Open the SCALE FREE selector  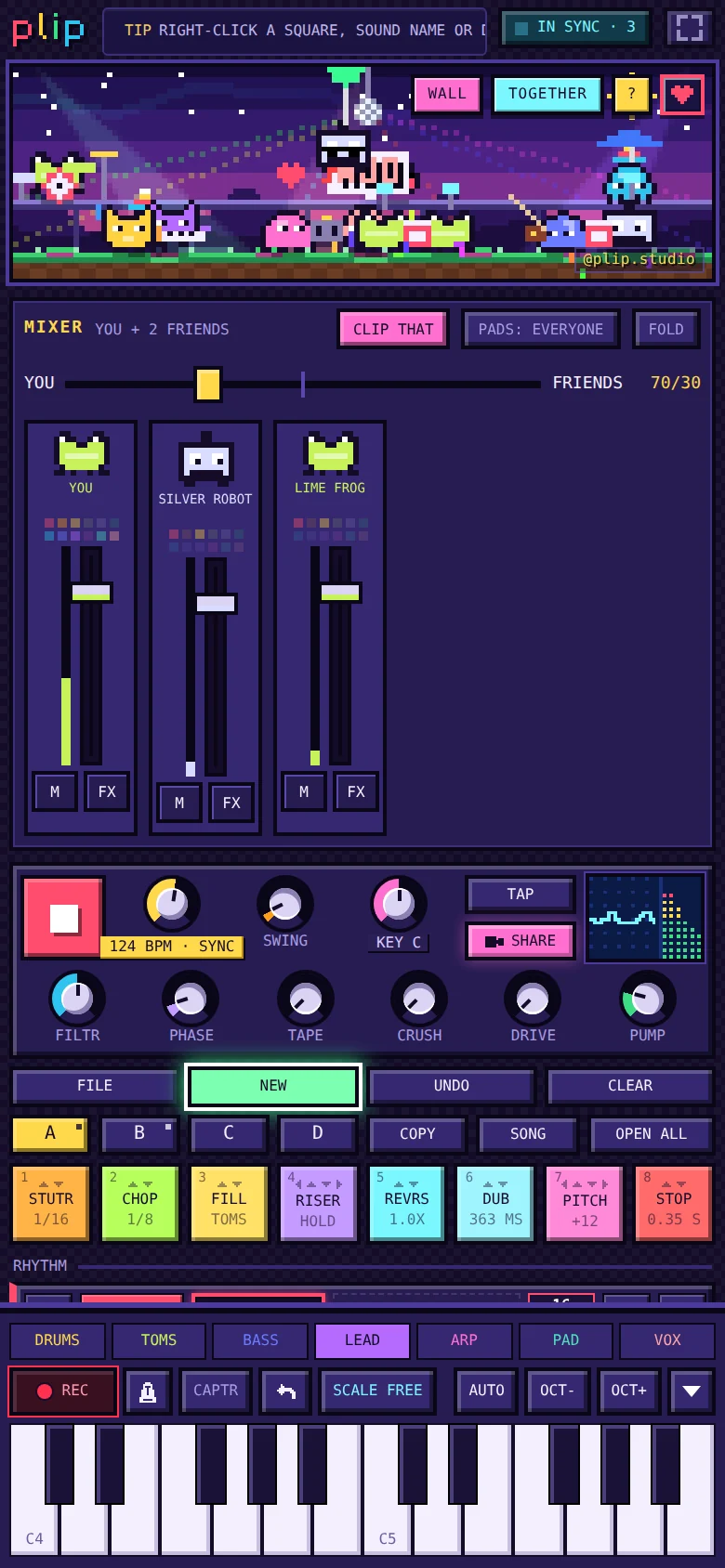click(377, 1391)
